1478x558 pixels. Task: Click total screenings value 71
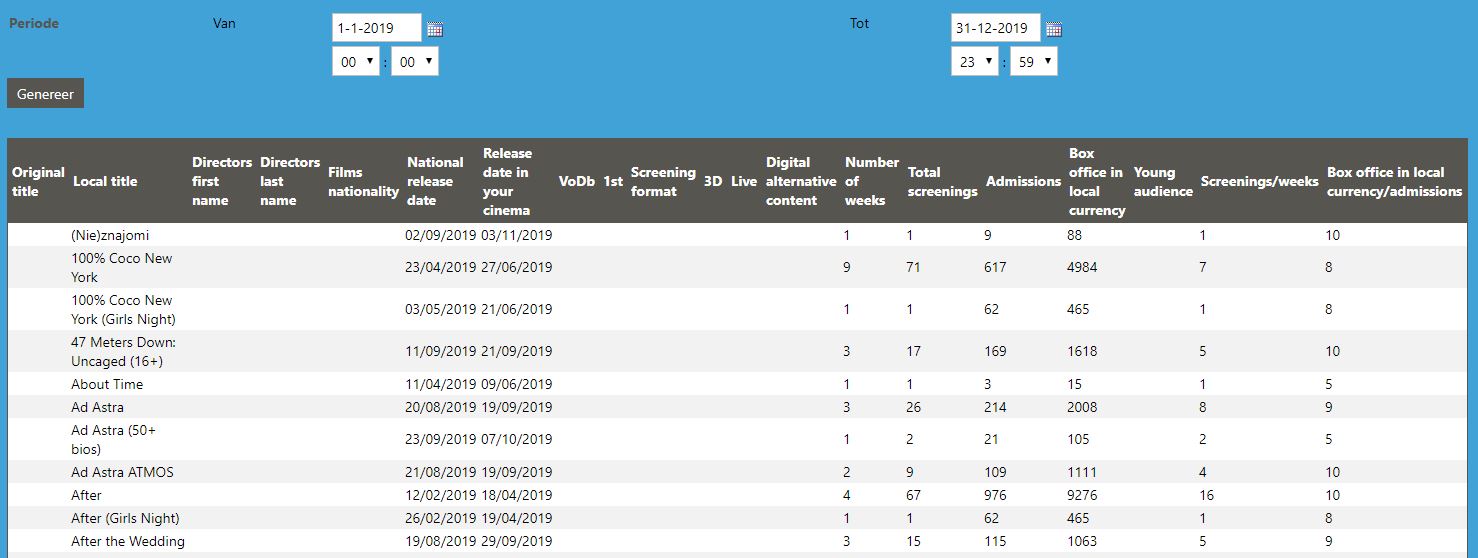click(x=913, y=268)
